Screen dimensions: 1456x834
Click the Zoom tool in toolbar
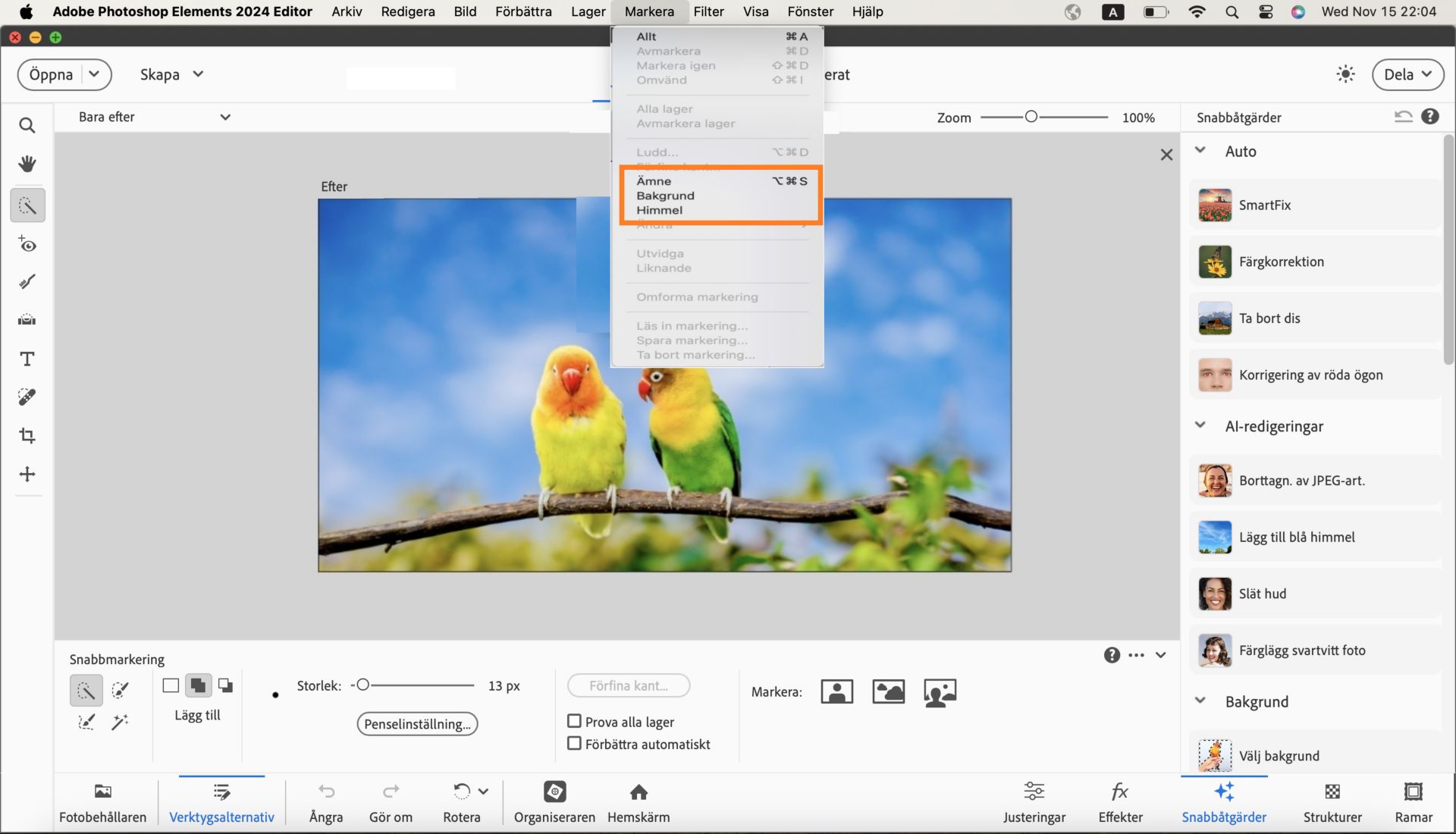27,125
